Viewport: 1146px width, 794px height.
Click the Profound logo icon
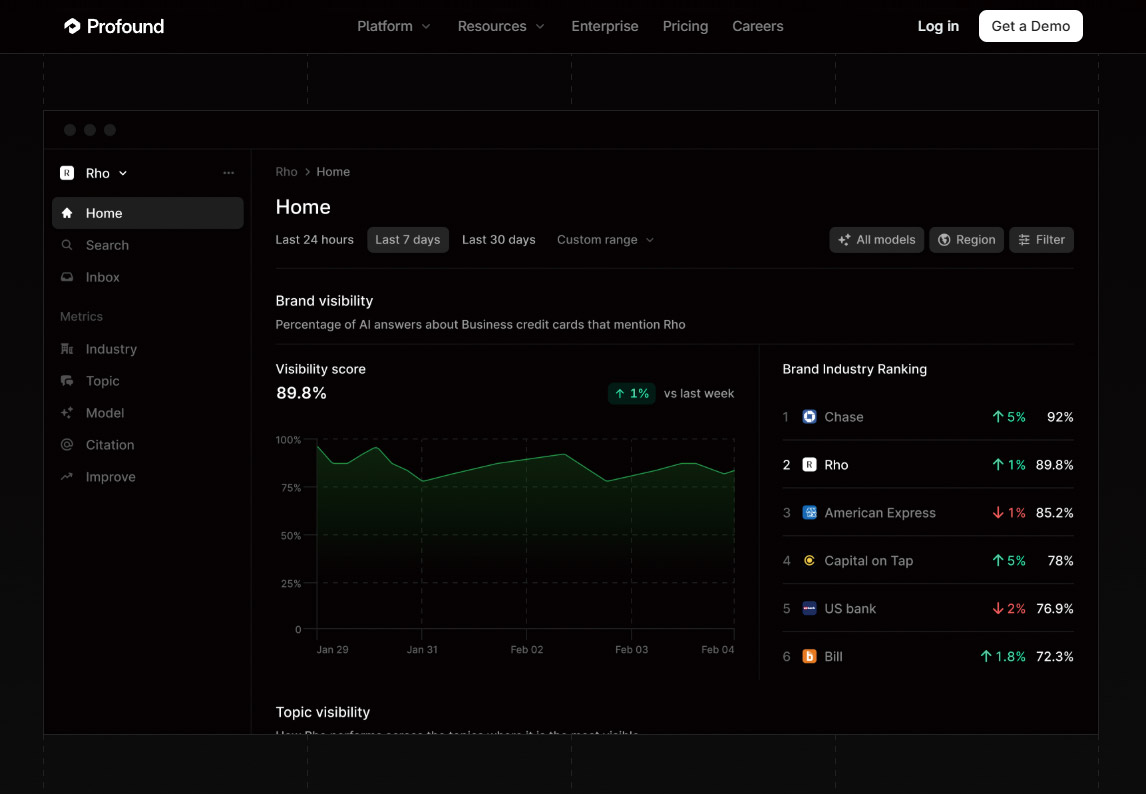pos(72,26)
